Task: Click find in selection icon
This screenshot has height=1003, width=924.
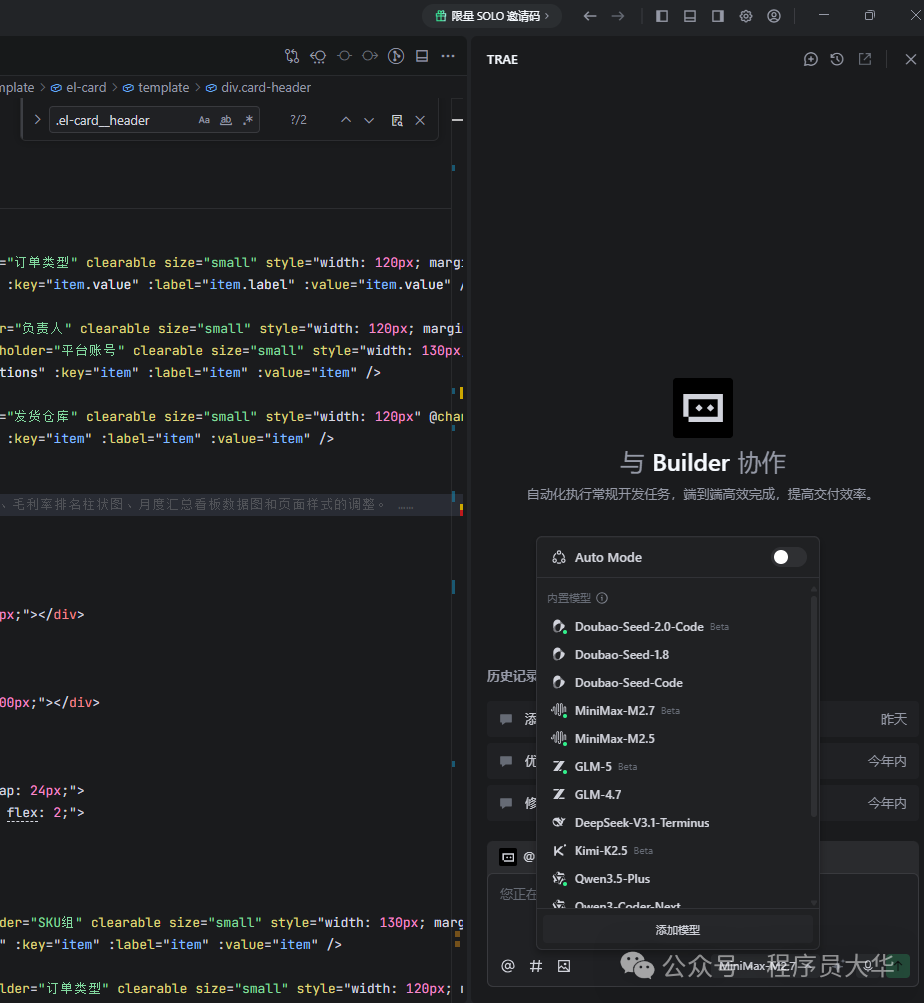Action: (x=397, y=120)
